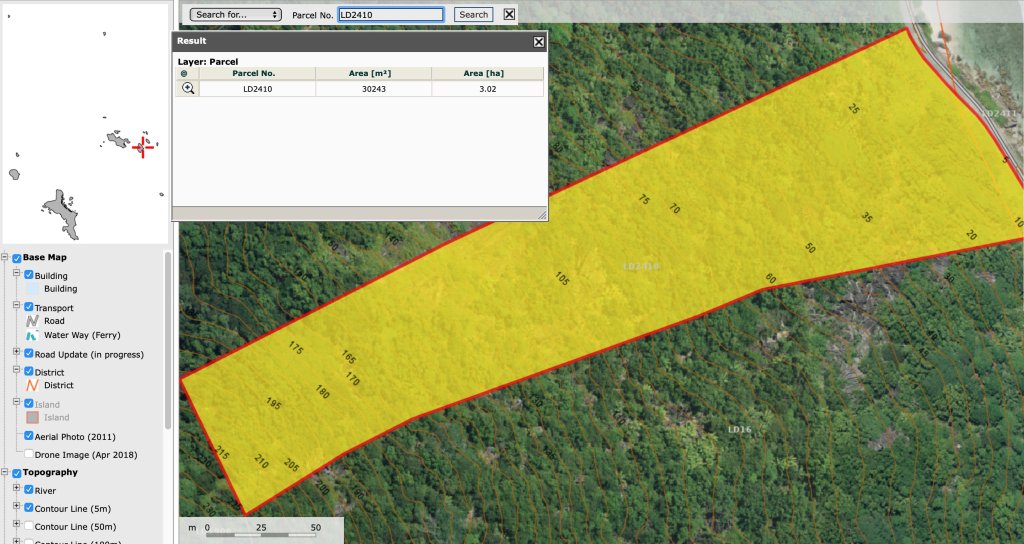Click the District legend line icon
The image size is (1024, 544).
[33, 385]
